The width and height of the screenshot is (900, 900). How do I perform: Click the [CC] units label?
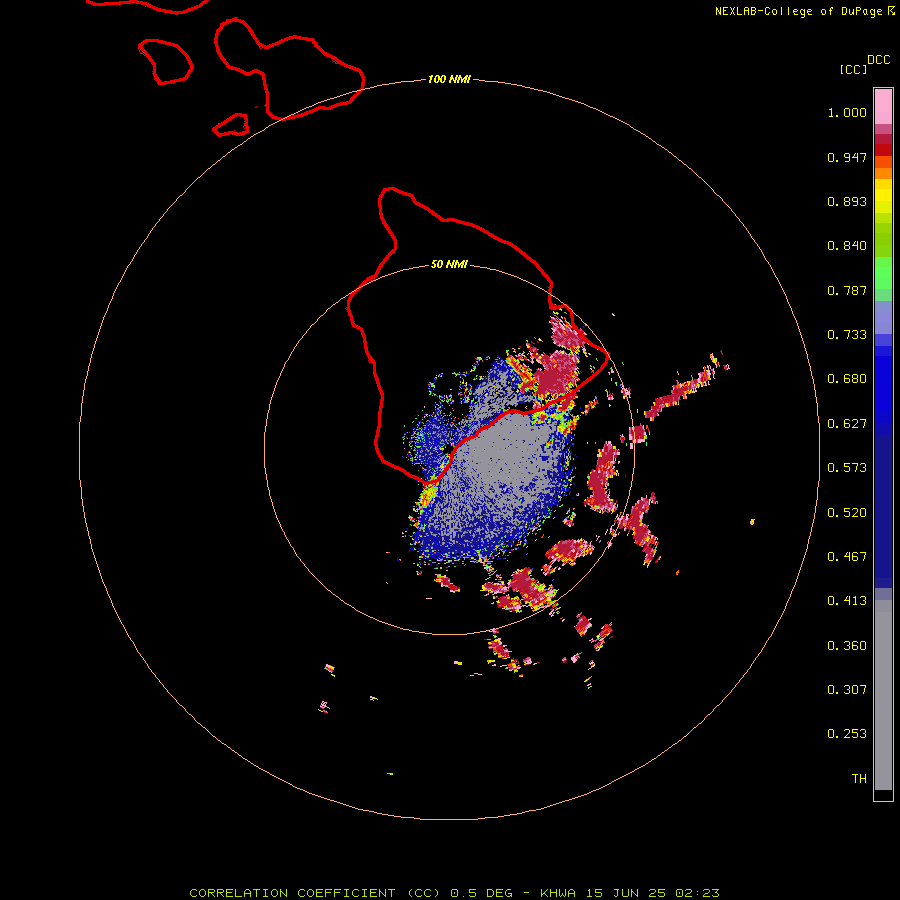click(853, 69)
